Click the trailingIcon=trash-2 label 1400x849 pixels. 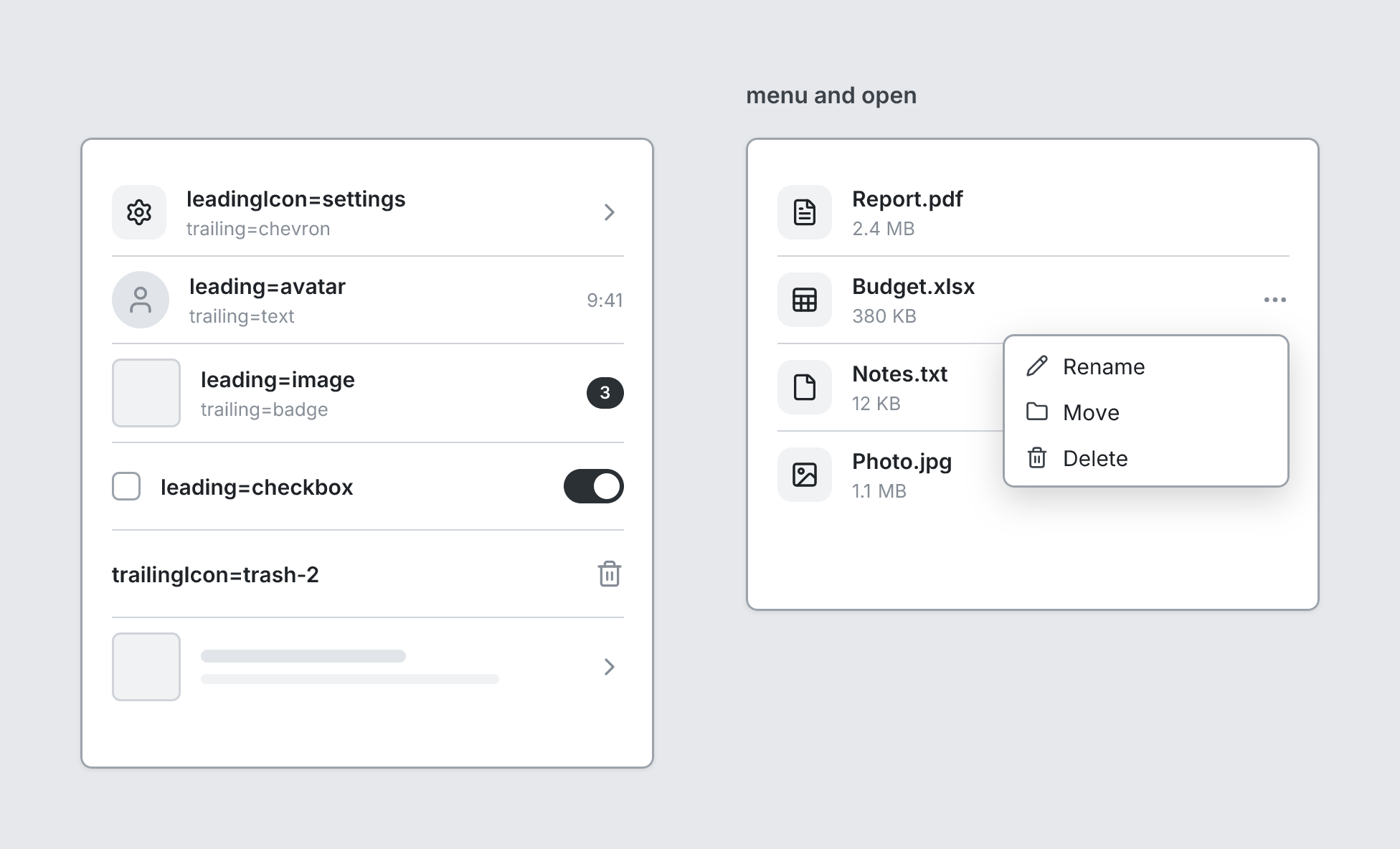(215, 574)
